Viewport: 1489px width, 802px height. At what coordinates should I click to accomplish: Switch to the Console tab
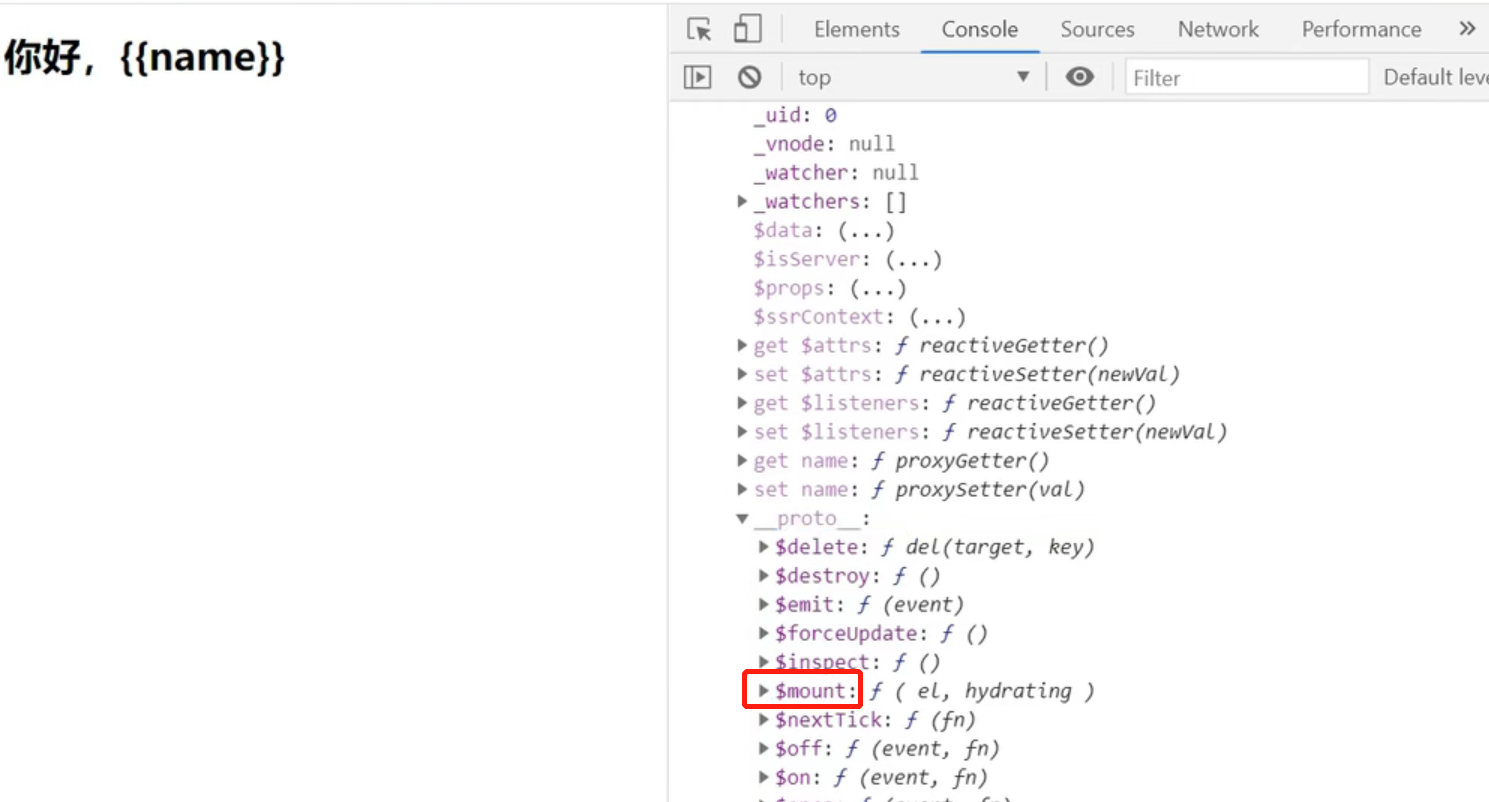click(x=980, y=29)
